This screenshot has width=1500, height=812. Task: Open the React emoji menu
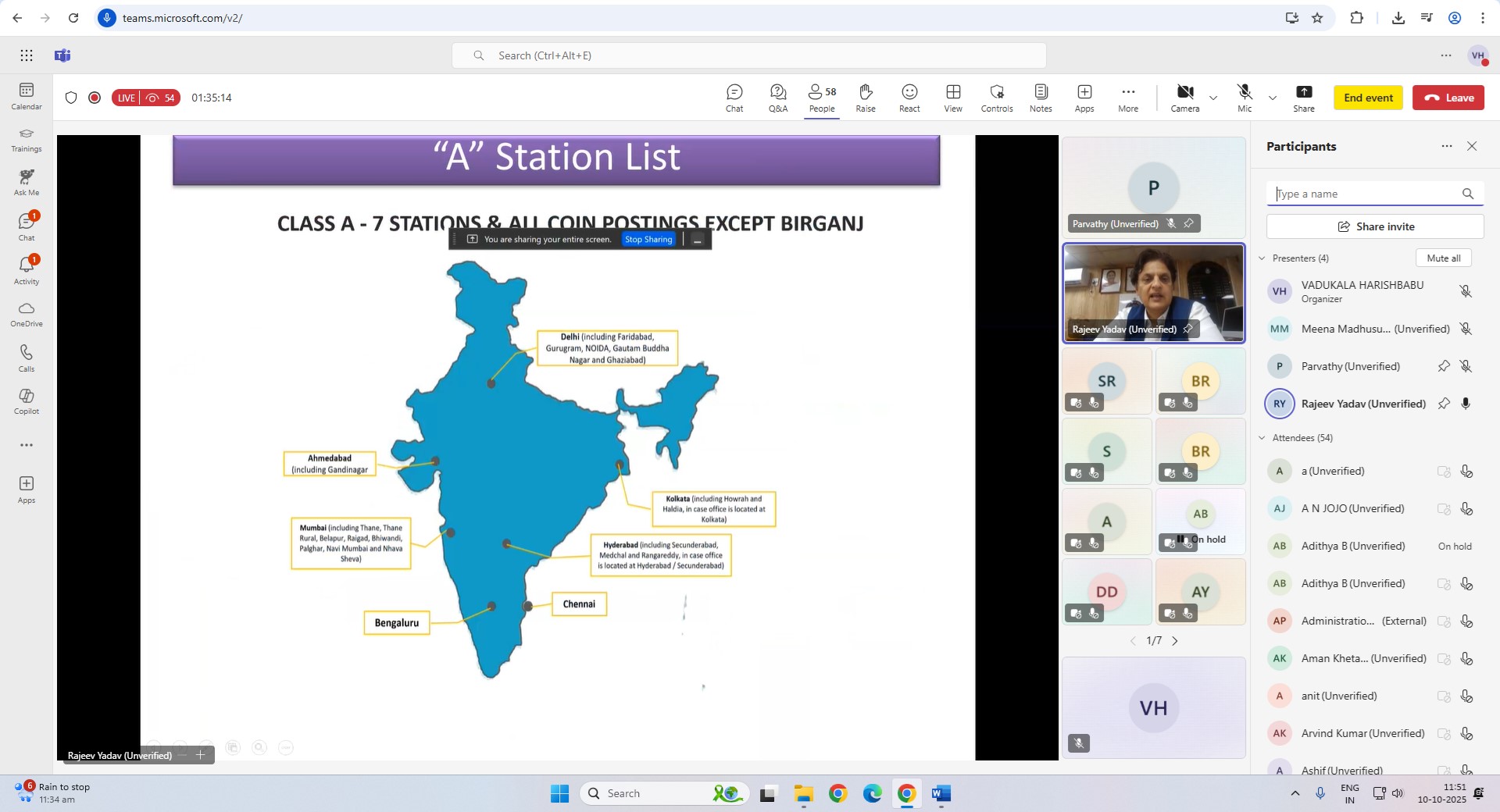point(909,98)
